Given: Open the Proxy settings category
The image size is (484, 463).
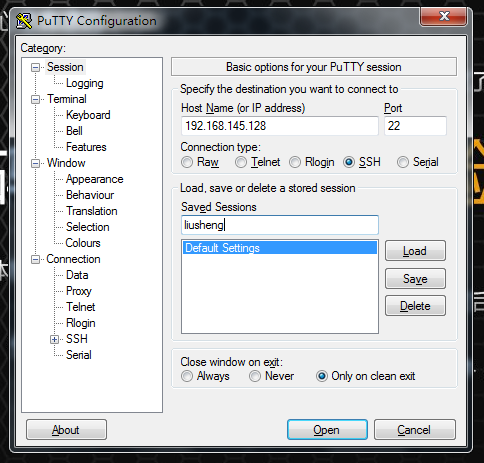Looking at the screenshot, I should (x=79, y=291).
